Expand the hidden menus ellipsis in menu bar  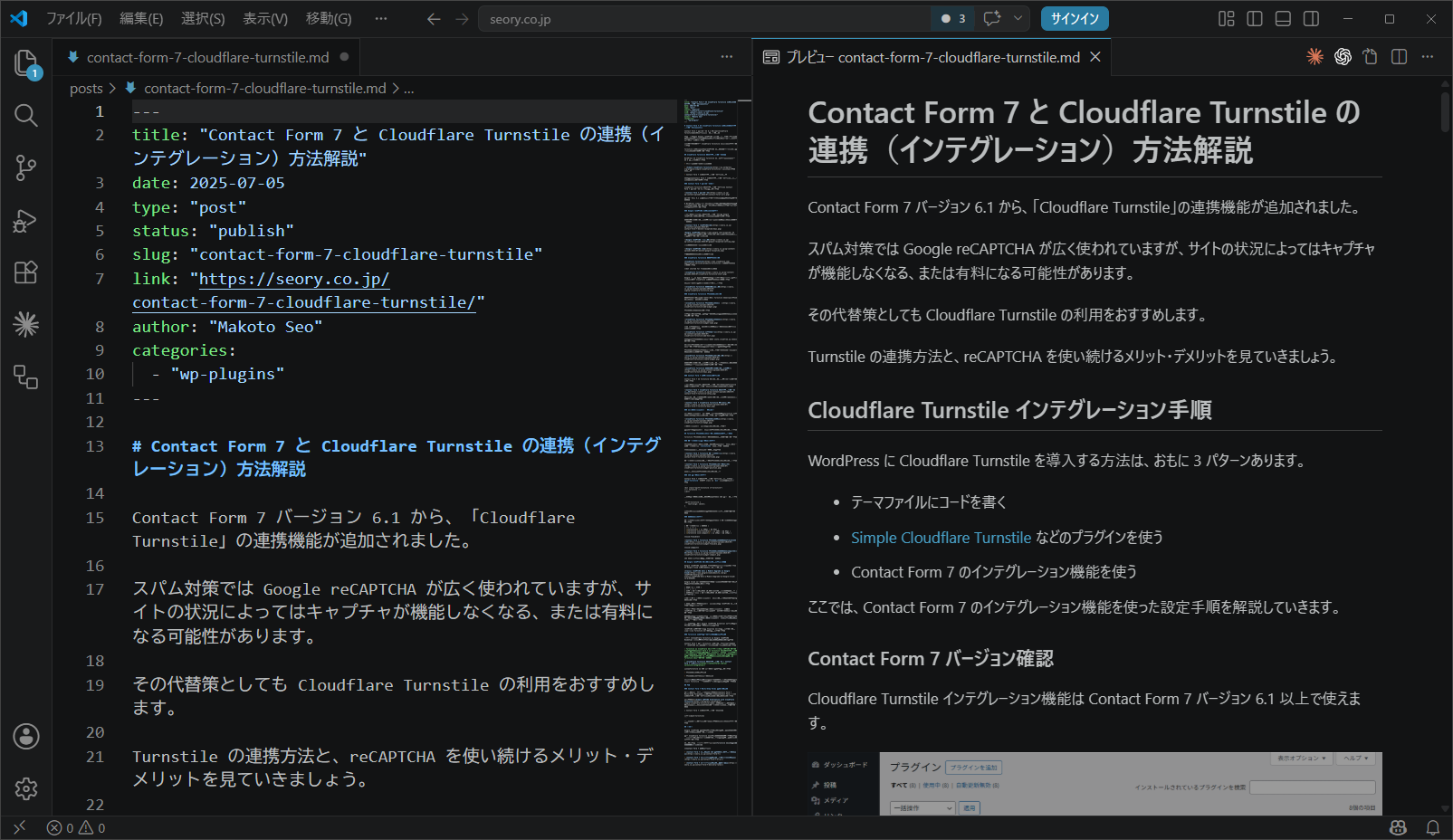tap(381, 18)
